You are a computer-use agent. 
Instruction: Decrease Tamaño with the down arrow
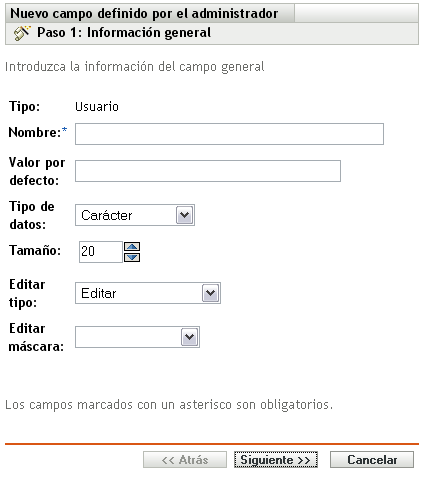(132, 257)
